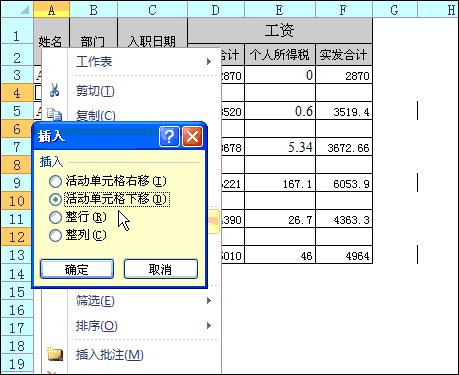
Task: Click cell containing 5.34
Action: (x=280, y=147)
